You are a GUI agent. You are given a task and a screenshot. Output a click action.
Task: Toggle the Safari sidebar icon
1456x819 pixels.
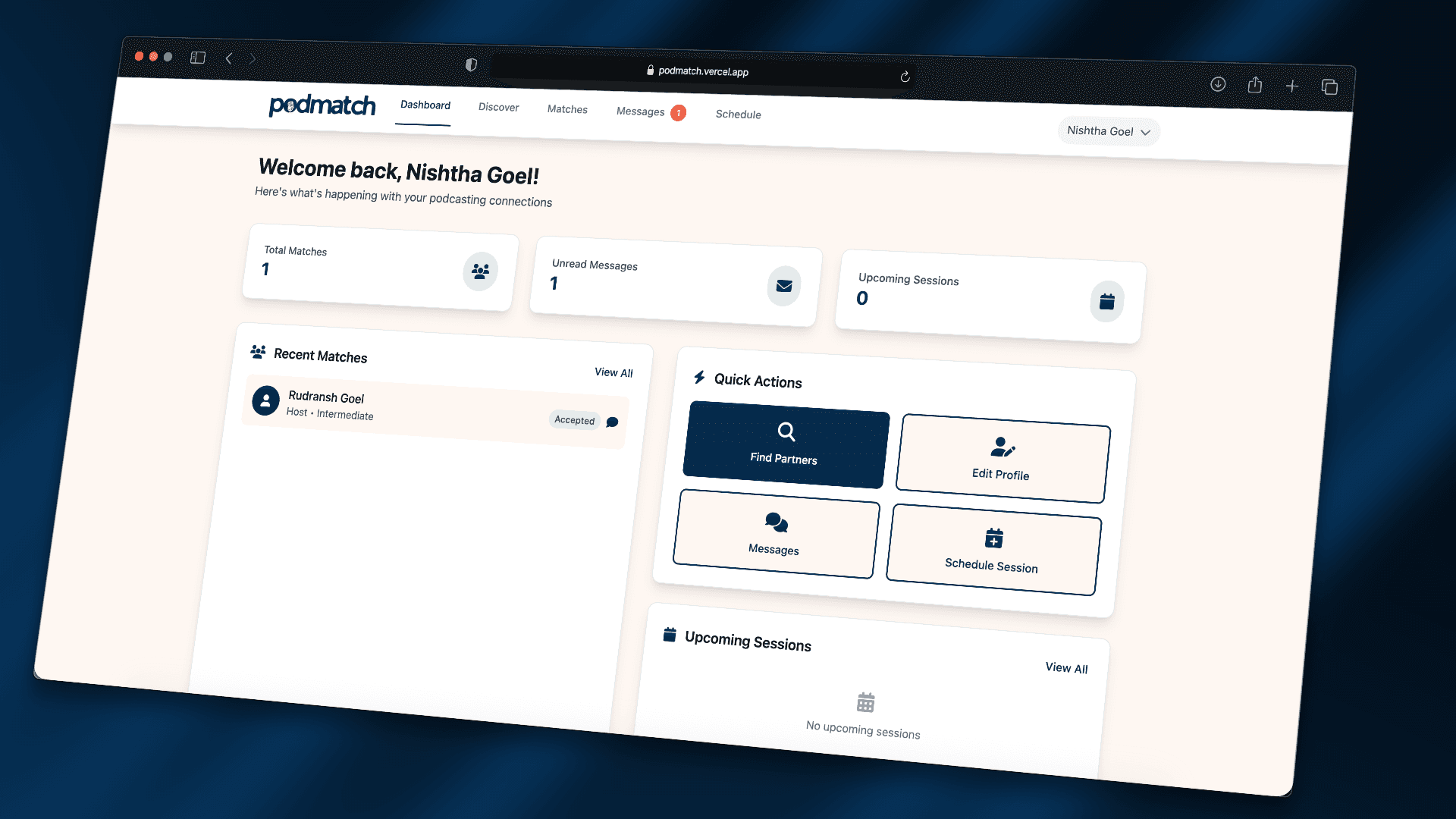pos(198,58)
